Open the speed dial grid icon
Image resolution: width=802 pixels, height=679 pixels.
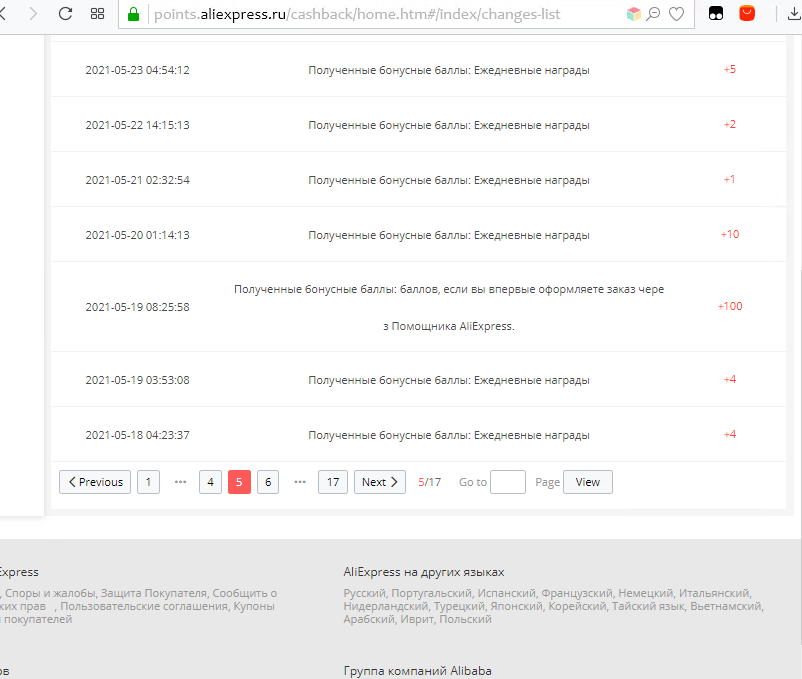tap(97, 14)
